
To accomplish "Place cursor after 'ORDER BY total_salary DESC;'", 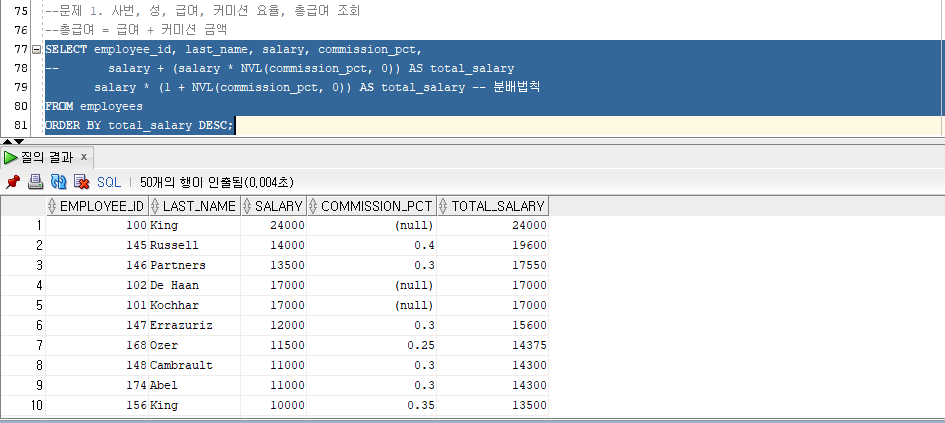I will (234, 126).
